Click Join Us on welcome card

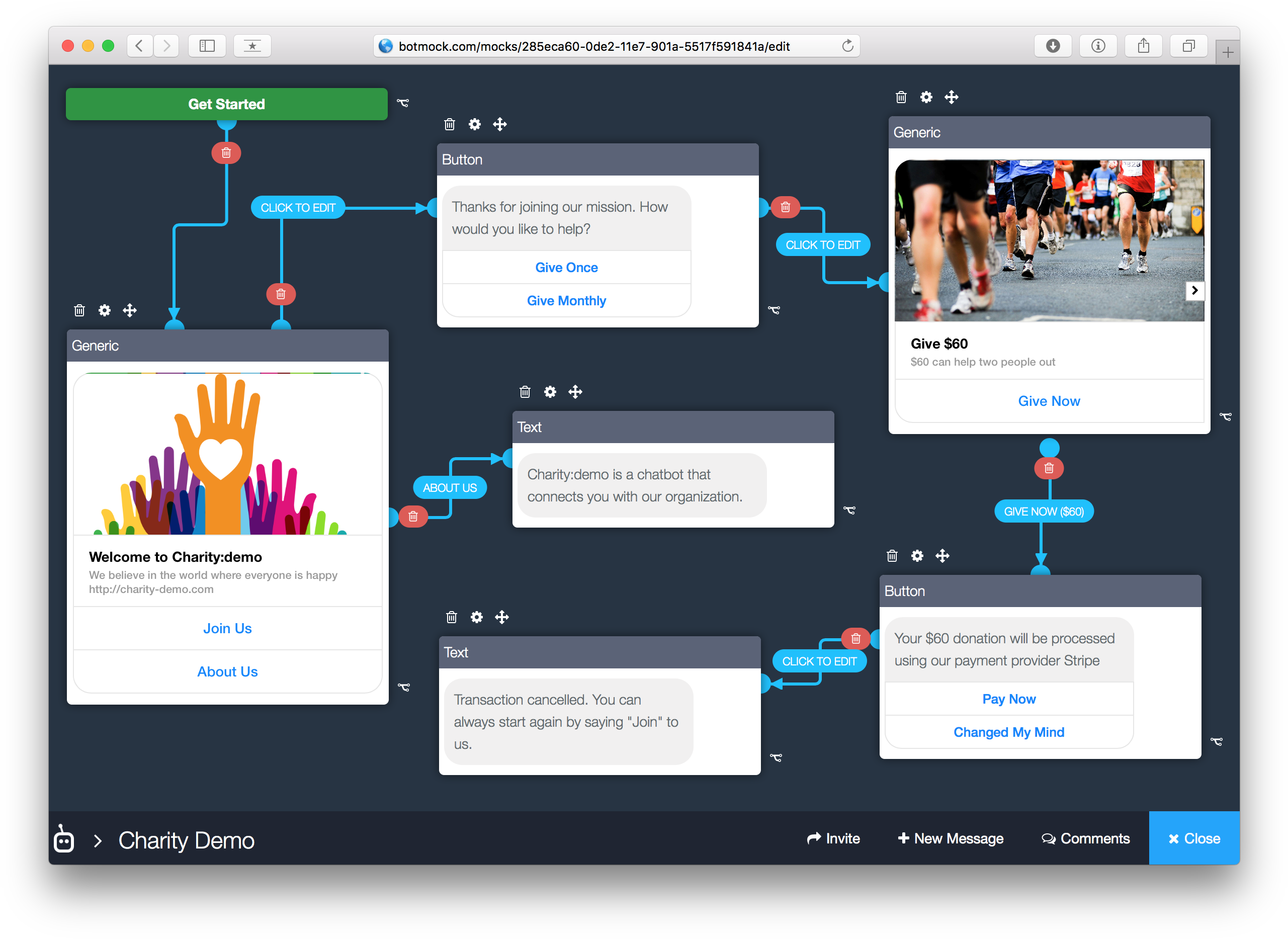(227, 629)
